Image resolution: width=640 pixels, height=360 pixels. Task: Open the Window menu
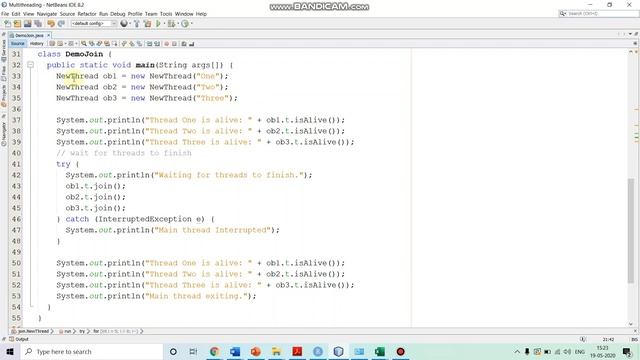click(184, 14)
